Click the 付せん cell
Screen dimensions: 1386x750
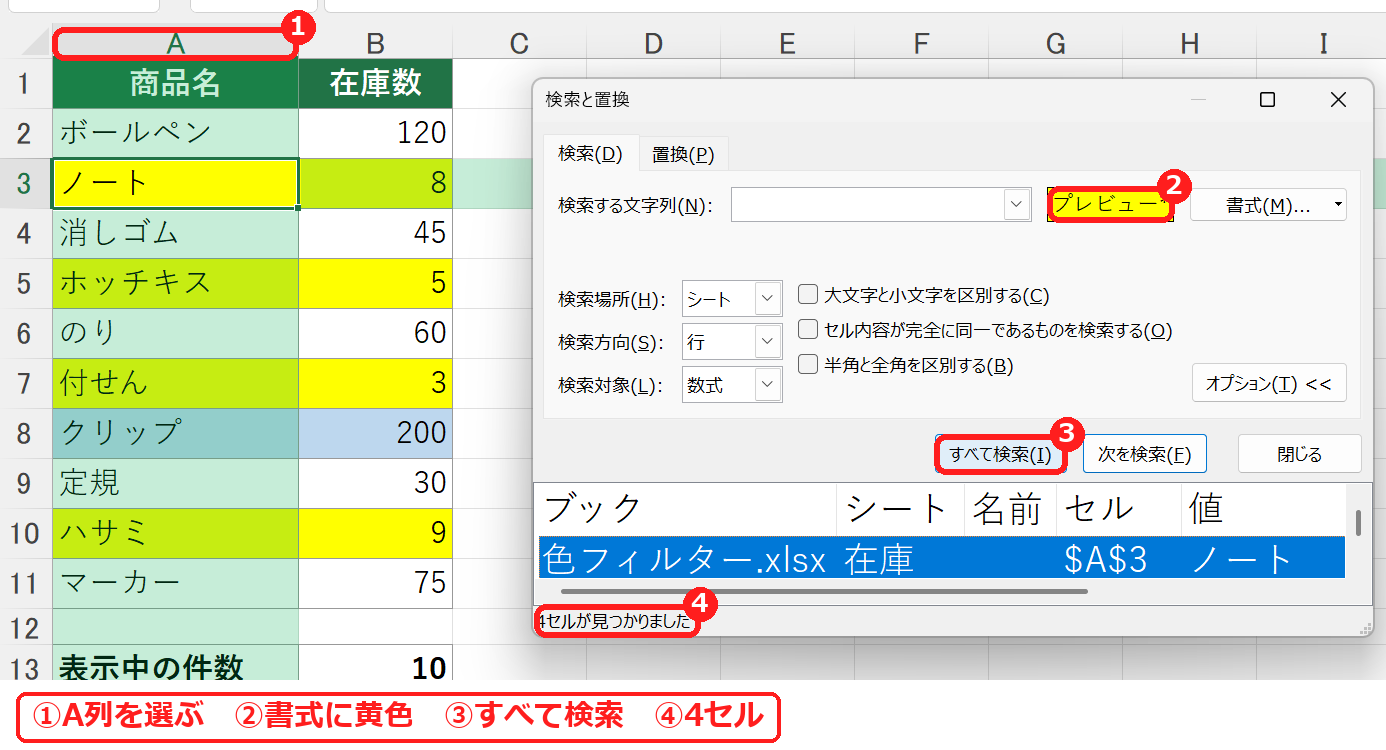pos(175,383)
